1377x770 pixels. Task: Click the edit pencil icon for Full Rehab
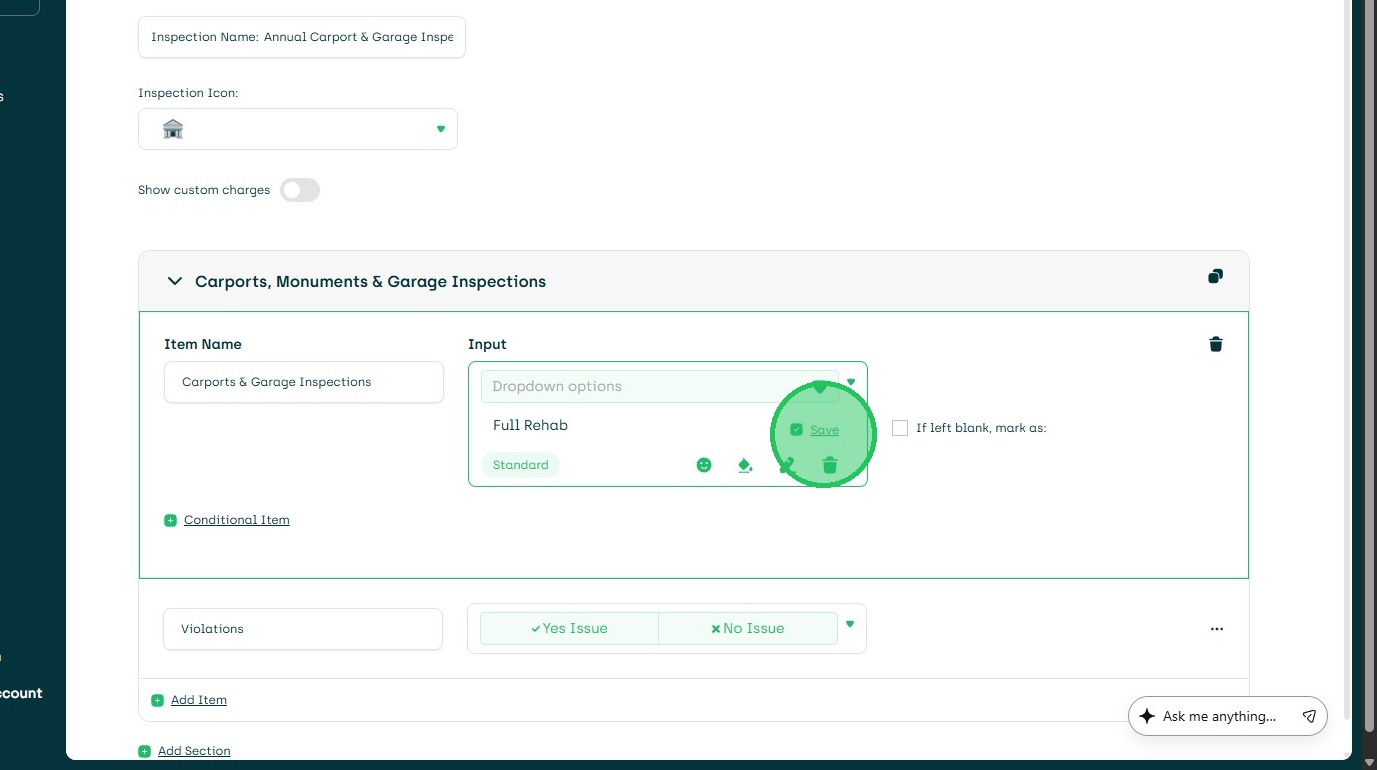pyautogui.click(x=787, y=465)
